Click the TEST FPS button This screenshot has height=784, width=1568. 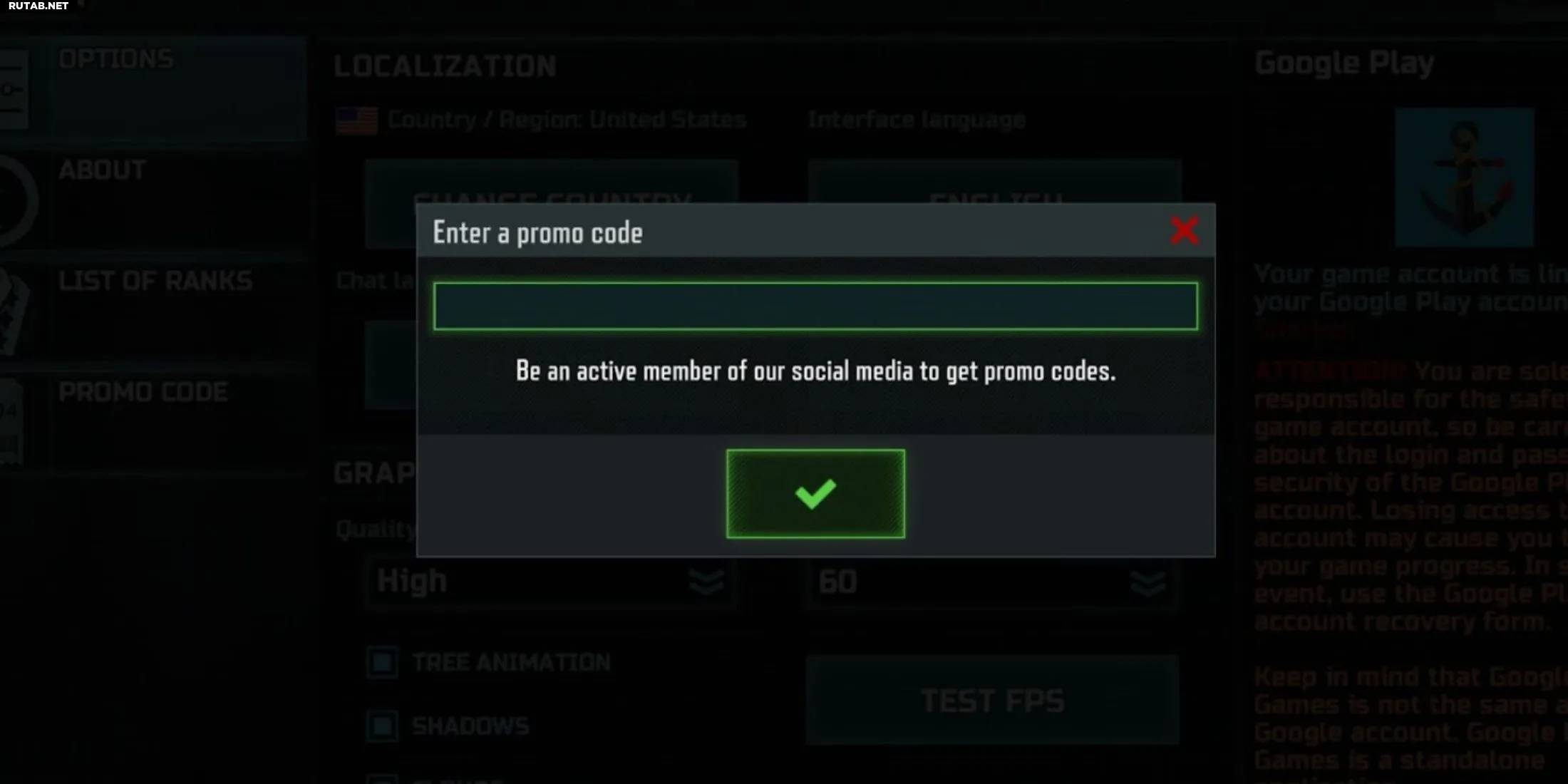pos(992,701)
